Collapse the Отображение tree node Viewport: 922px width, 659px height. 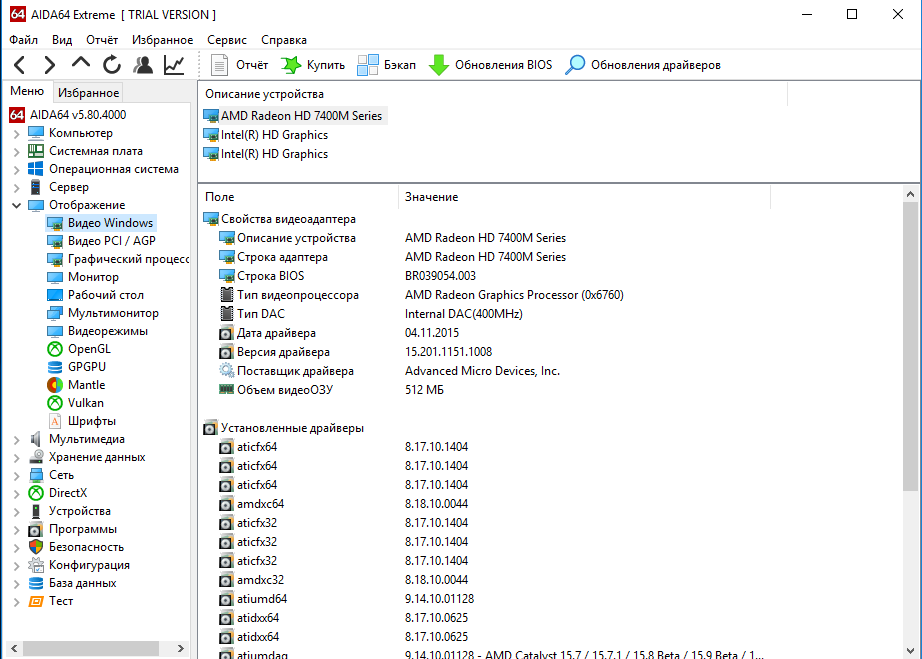tap(16, 205)
